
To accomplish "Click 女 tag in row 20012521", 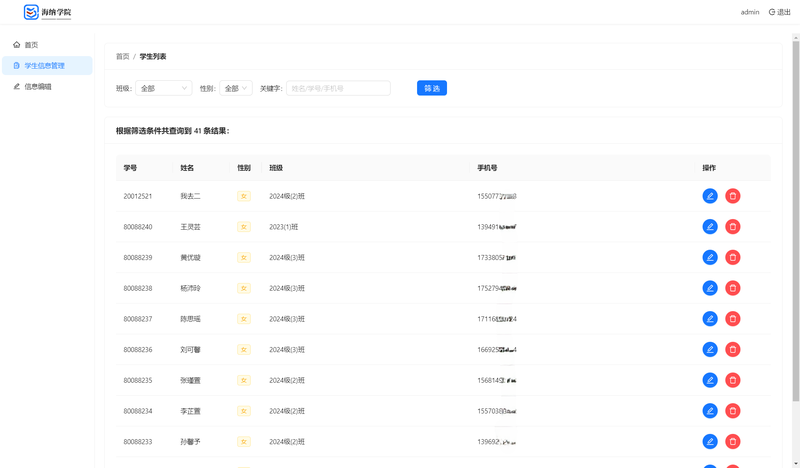I will pos(244,196).
